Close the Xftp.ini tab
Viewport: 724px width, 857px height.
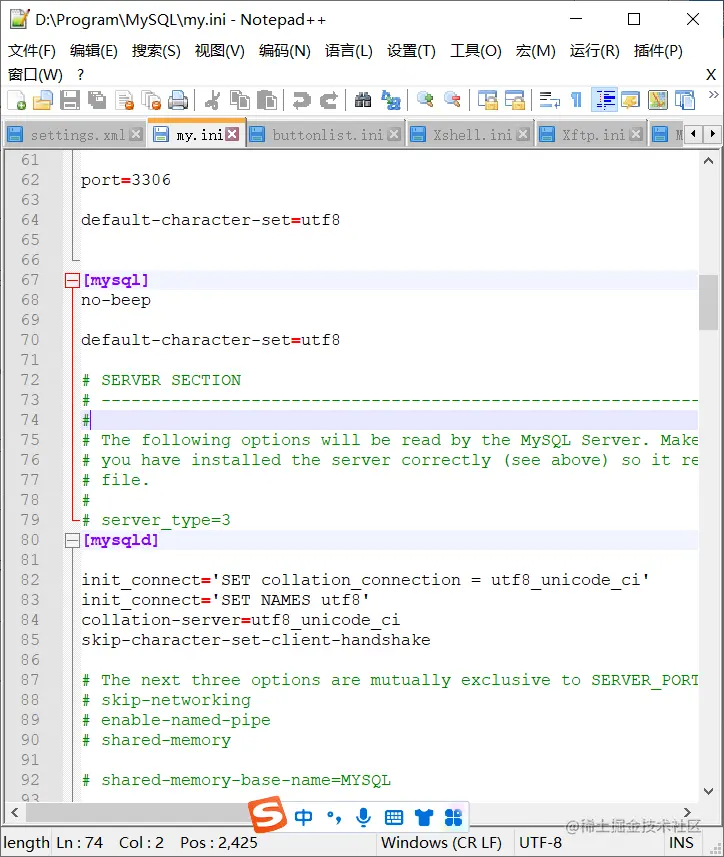pos(636,134)
